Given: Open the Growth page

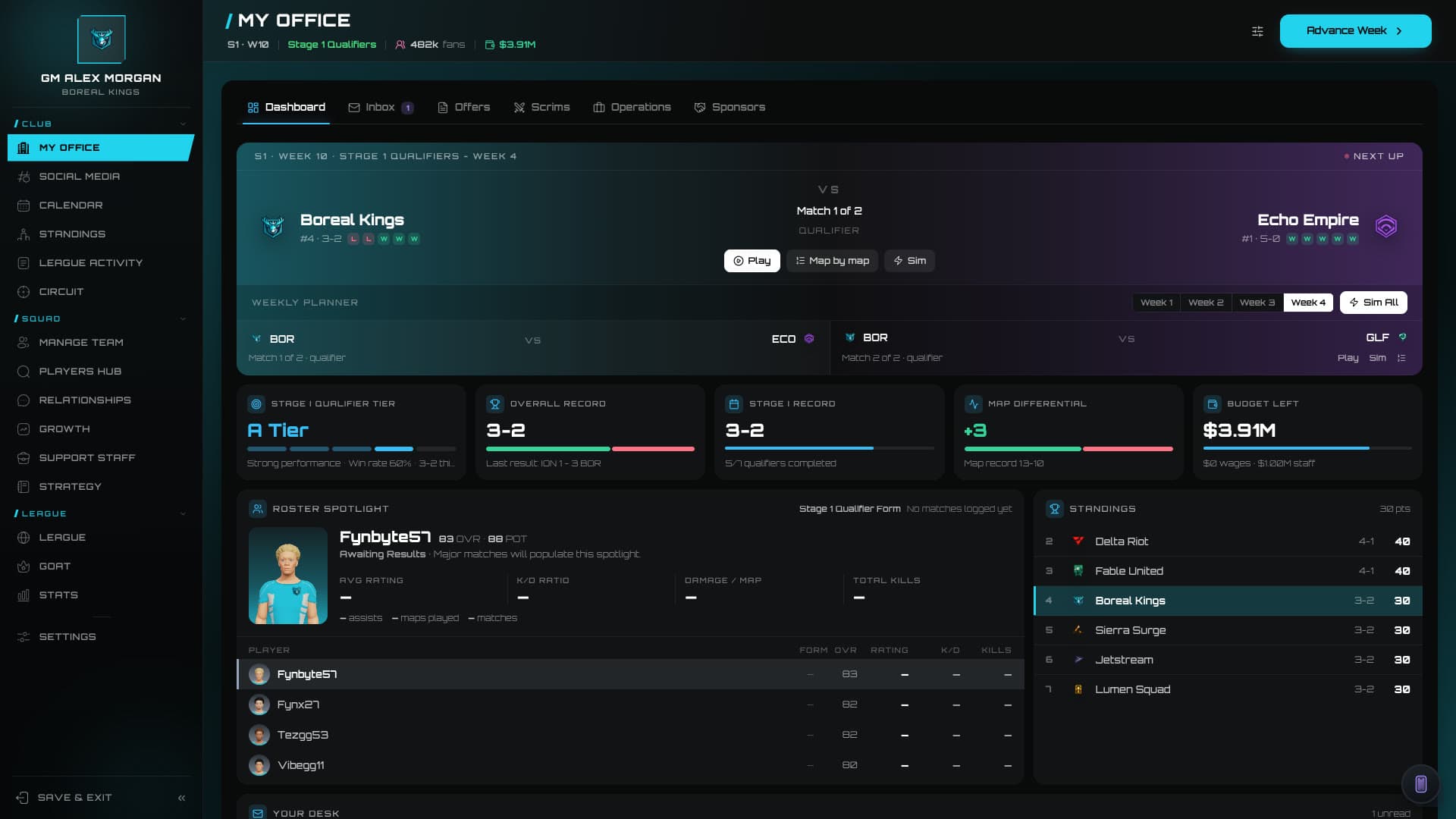Looking at the screenshot, I should pos(101,429).
